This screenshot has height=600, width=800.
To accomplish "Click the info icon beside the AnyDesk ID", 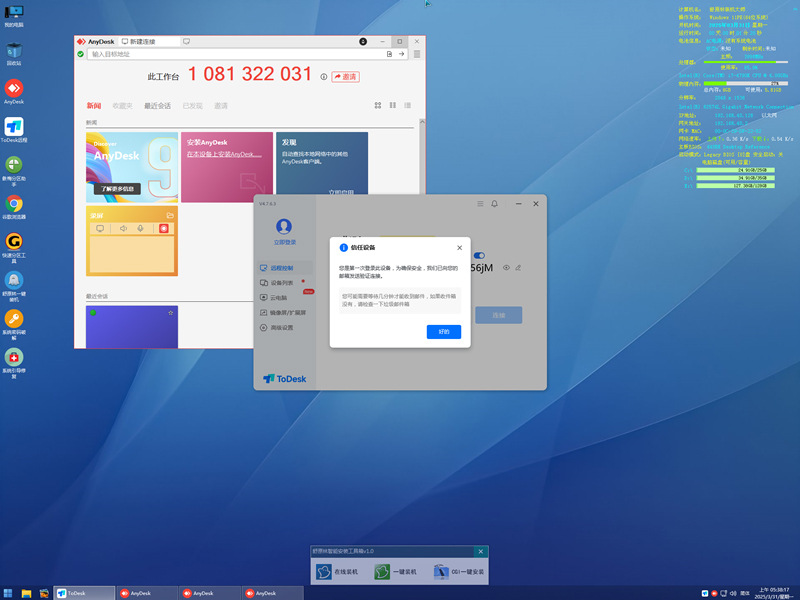I will point(323,77).
